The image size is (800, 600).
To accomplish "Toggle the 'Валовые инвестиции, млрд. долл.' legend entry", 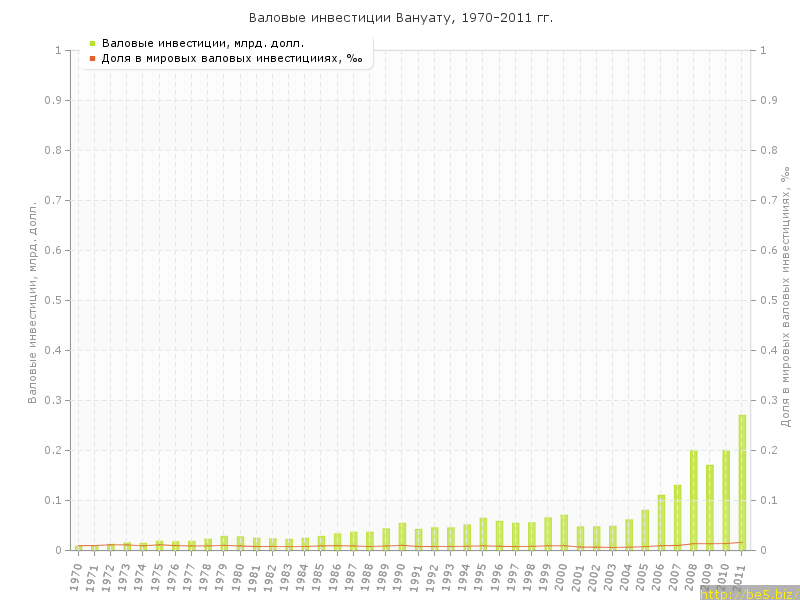I will (x=203, y=43).
